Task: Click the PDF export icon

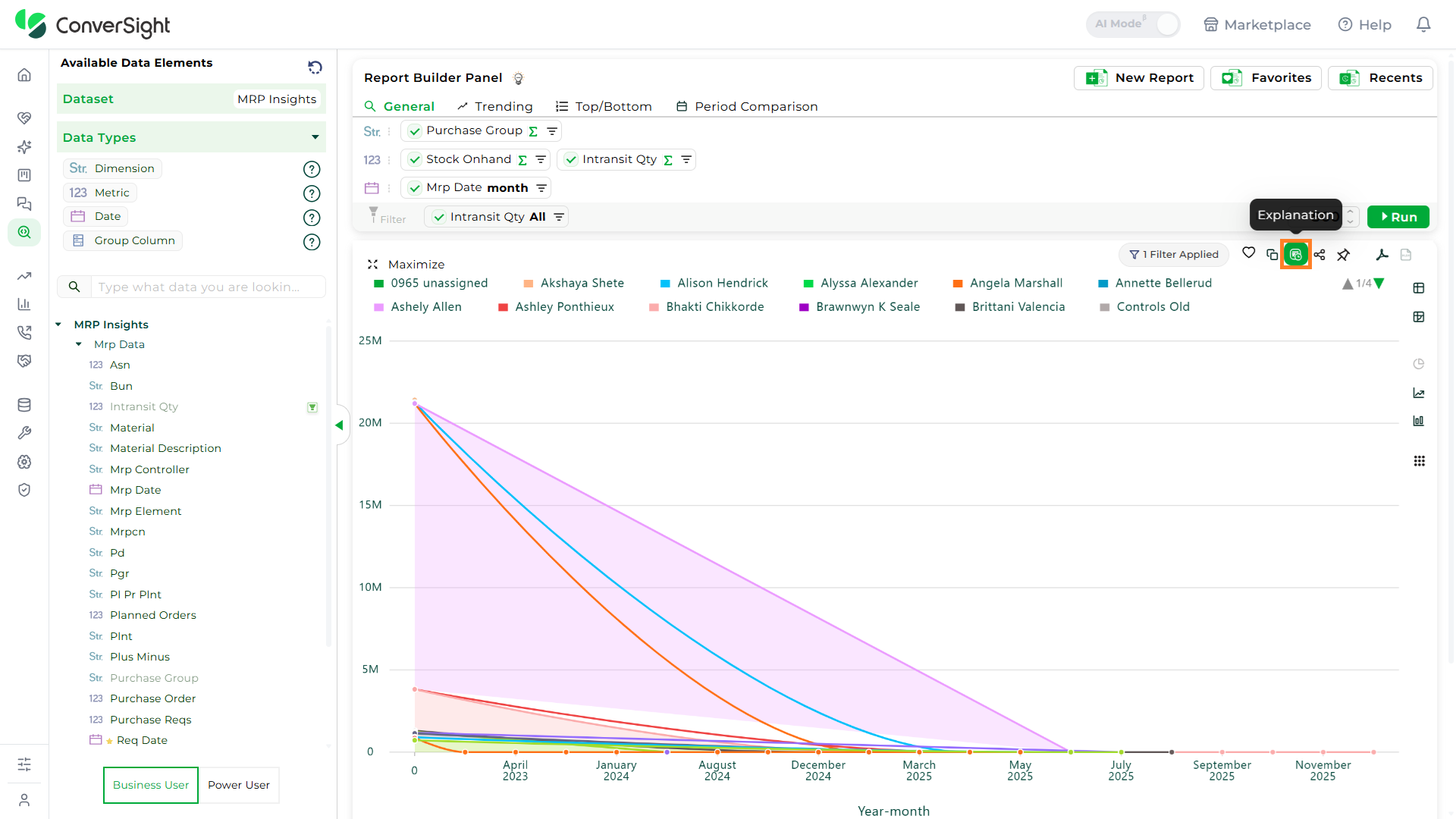Action: click(x=1382, y=255)
